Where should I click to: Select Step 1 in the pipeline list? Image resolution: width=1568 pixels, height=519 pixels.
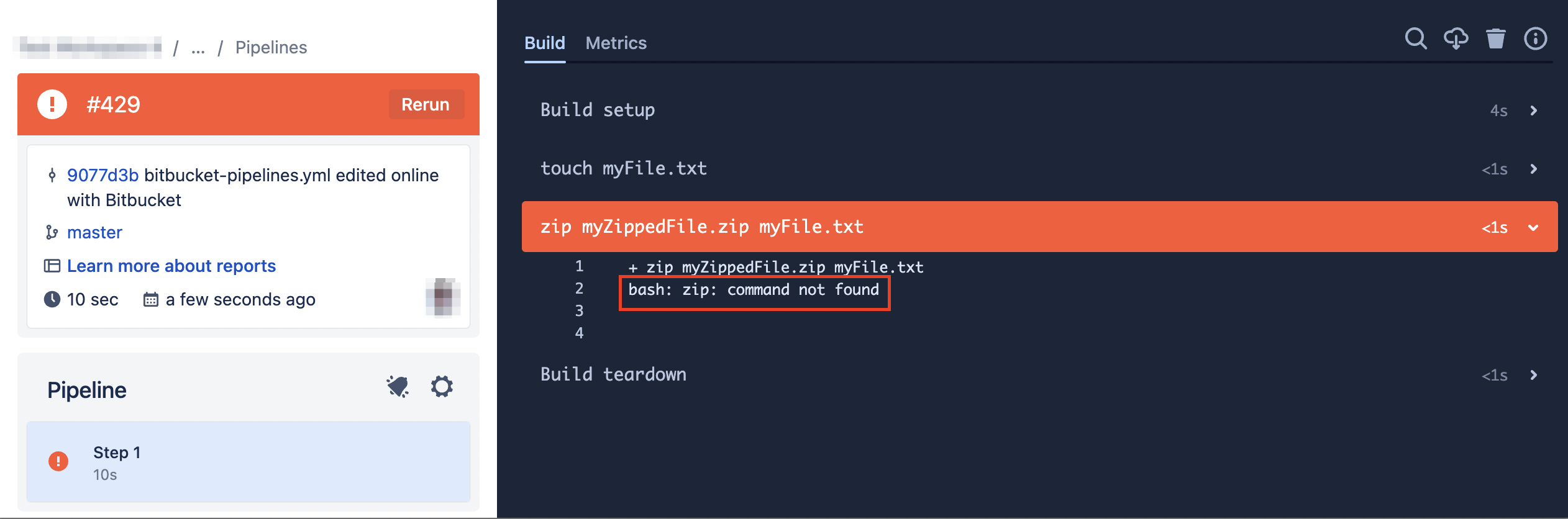click(248, 462)
